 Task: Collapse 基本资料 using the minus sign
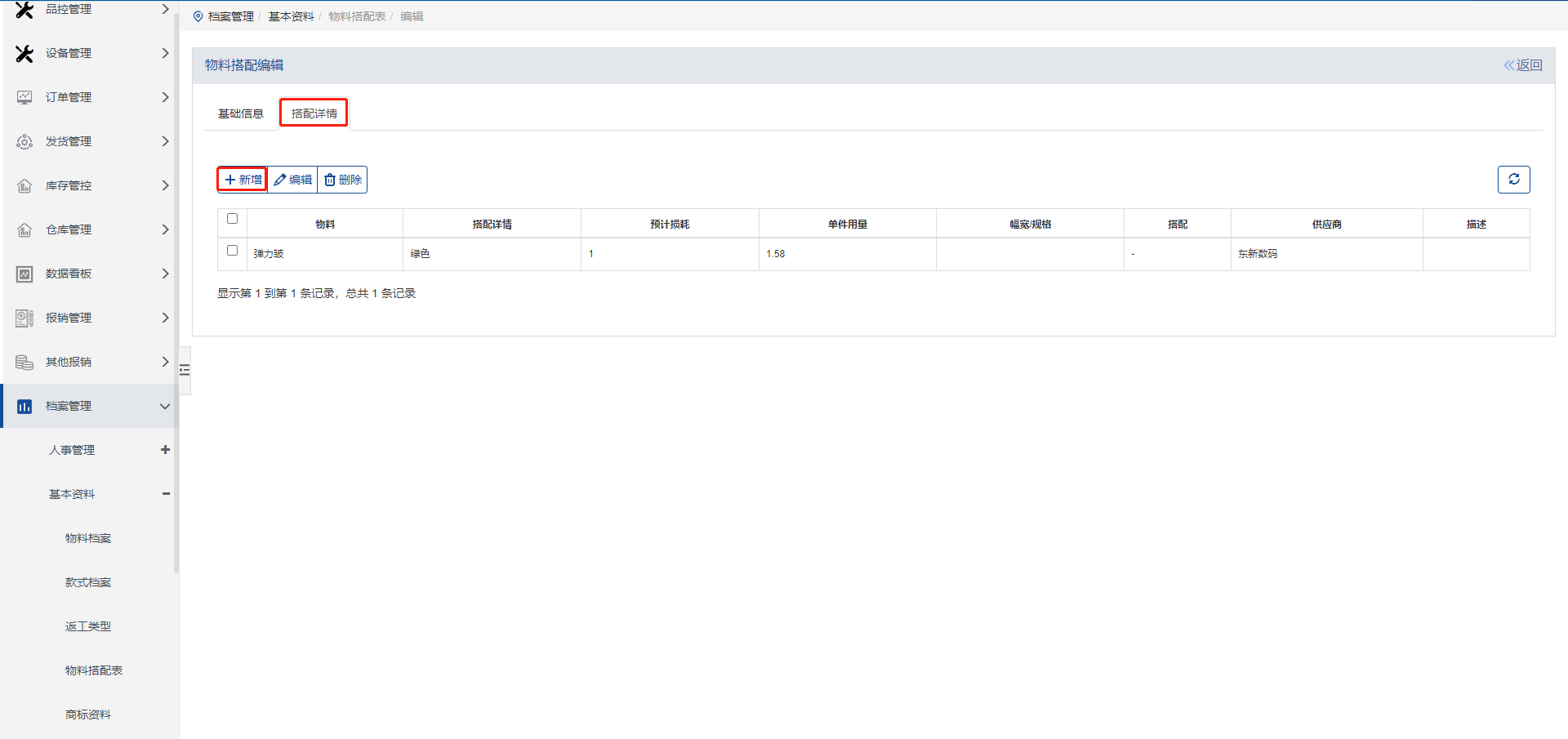click(x=166, y=494)
